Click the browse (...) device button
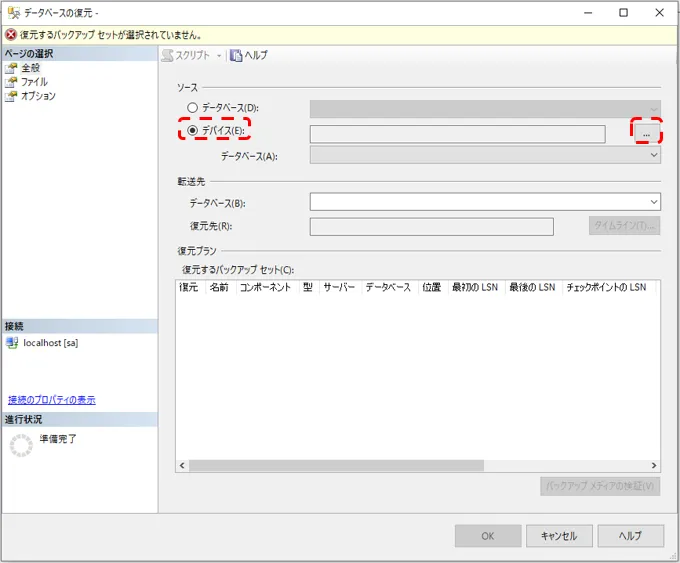 (x=647, y=133)
